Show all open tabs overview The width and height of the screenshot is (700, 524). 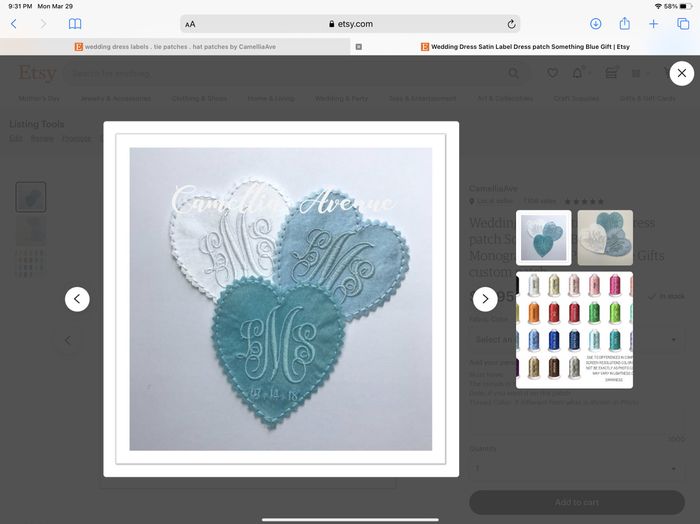pos(683,24)
